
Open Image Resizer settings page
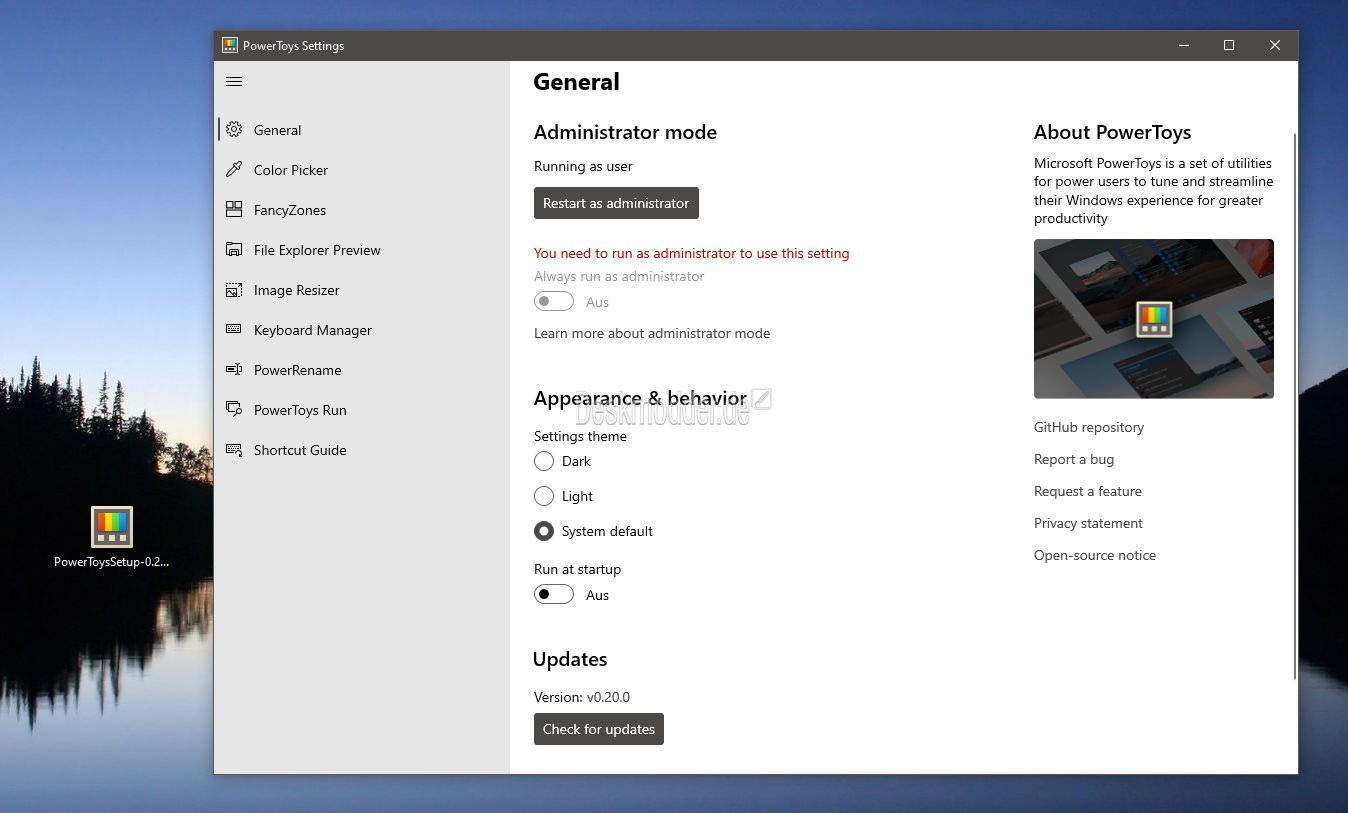[x=362, y=290]
